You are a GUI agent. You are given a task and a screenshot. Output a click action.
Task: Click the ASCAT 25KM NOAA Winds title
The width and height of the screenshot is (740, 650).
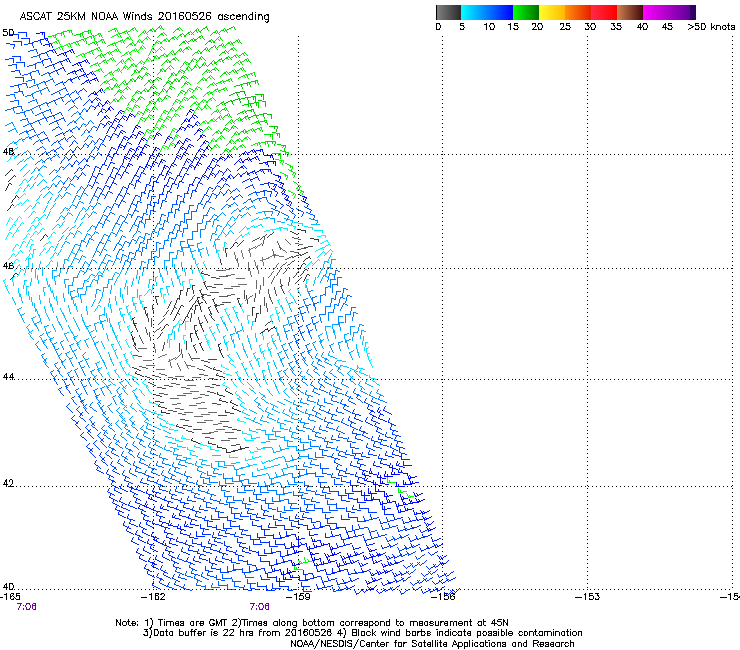tap(144, 17)
